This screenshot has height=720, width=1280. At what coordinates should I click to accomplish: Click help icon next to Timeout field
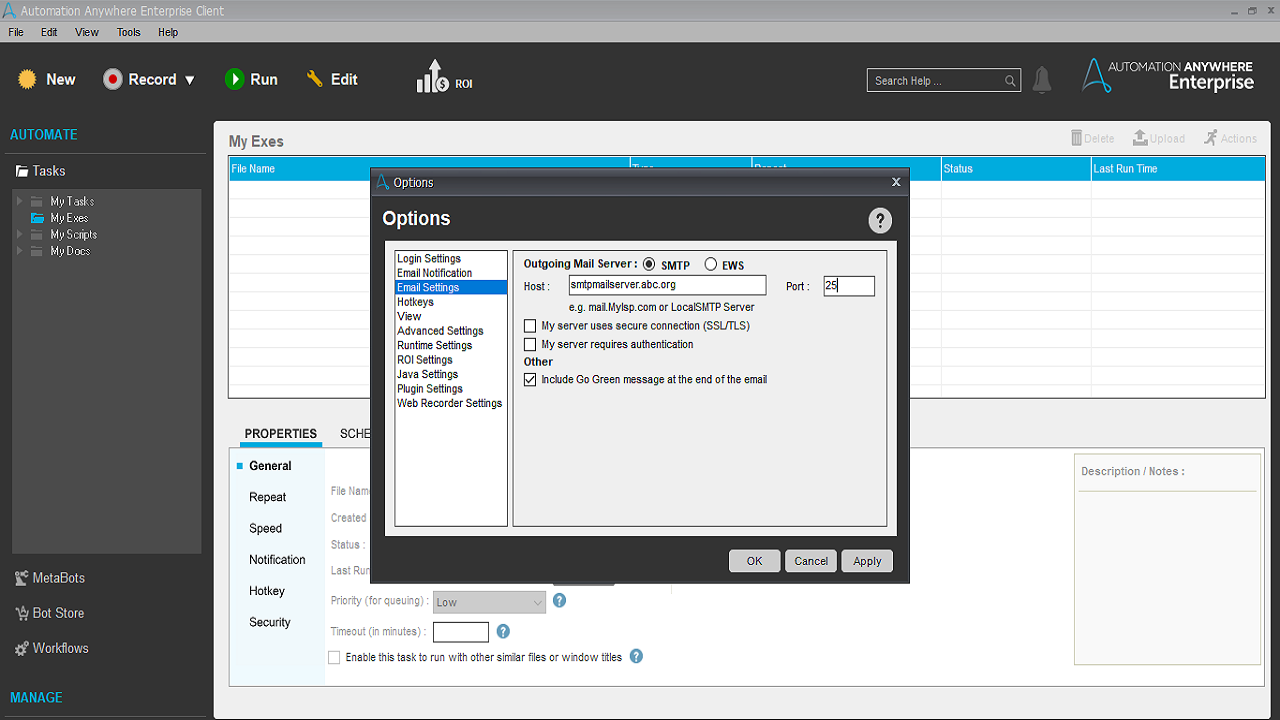tap(503, 631)
